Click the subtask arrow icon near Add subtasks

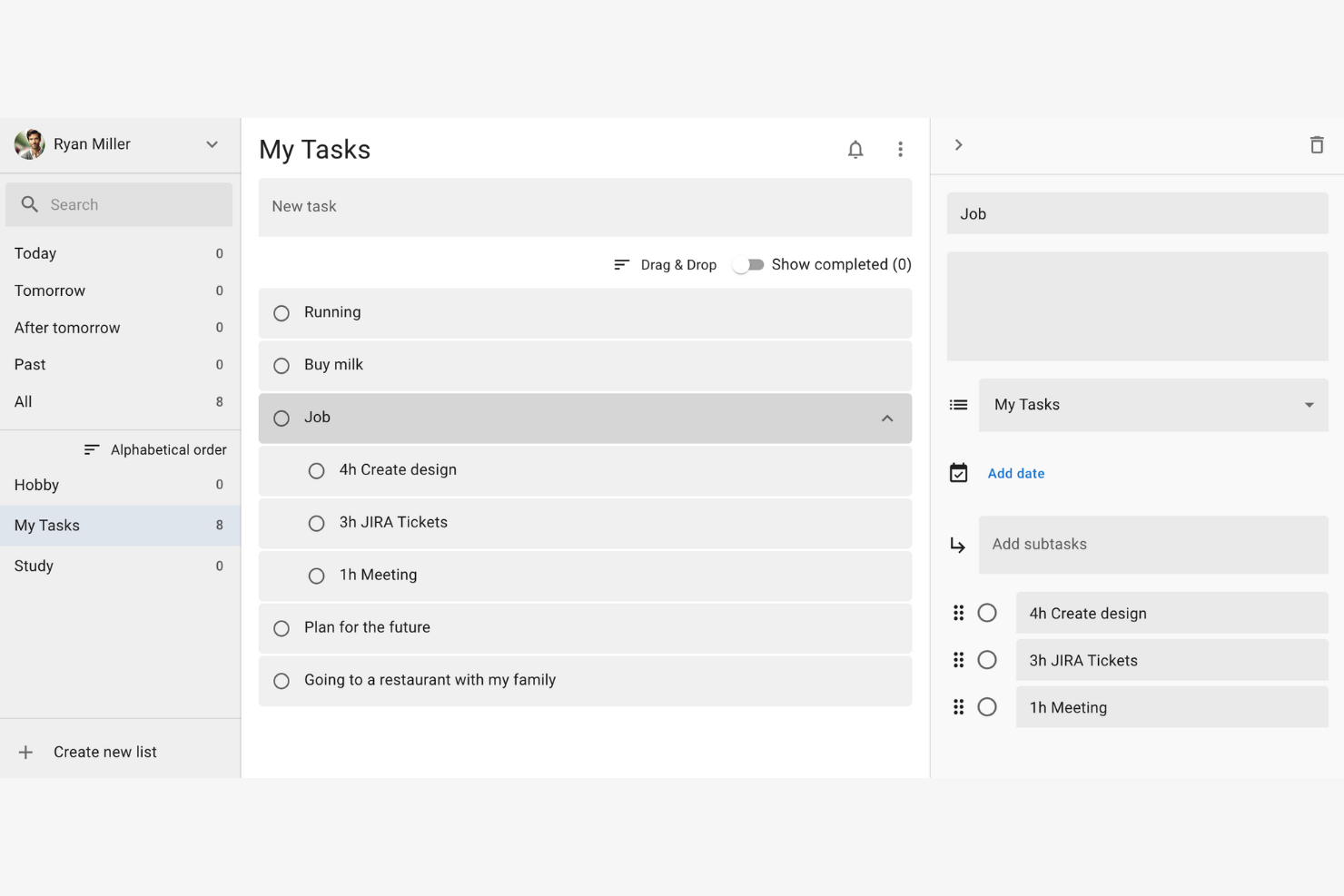pos(958,545)
